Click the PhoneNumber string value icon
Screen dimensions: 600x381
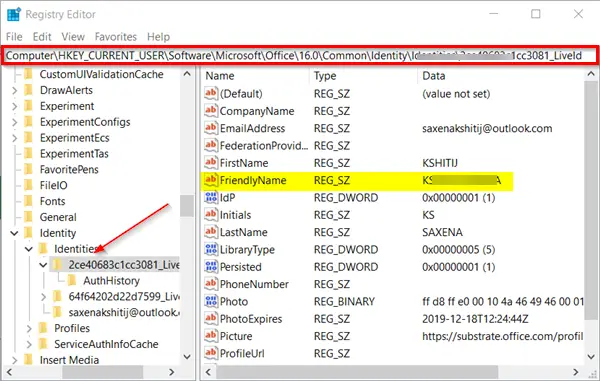(x=211, y=284)
